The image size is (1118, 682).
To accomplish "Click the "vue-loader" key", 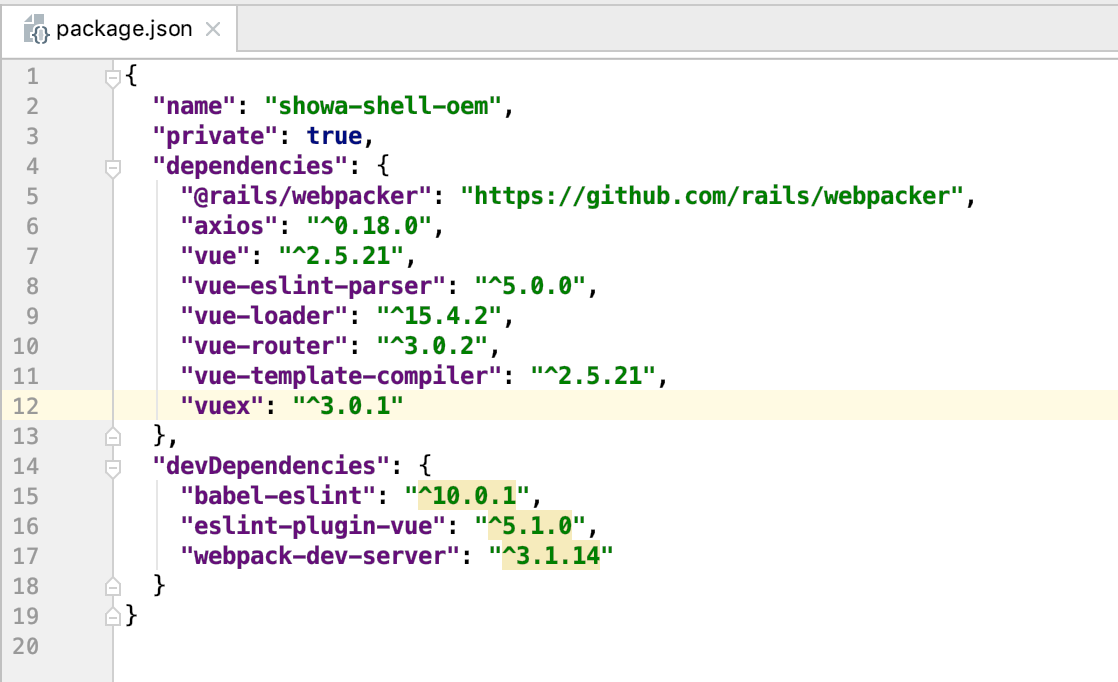I will pyautogui.click(x=264, y=316).
